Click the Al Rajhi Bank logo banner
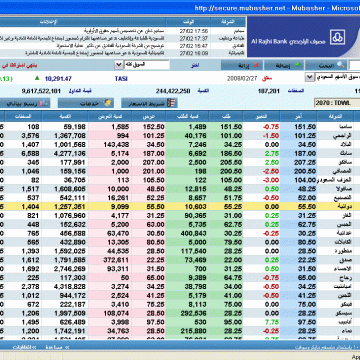Viewport: 360px width, 360px height. [303, 37]
